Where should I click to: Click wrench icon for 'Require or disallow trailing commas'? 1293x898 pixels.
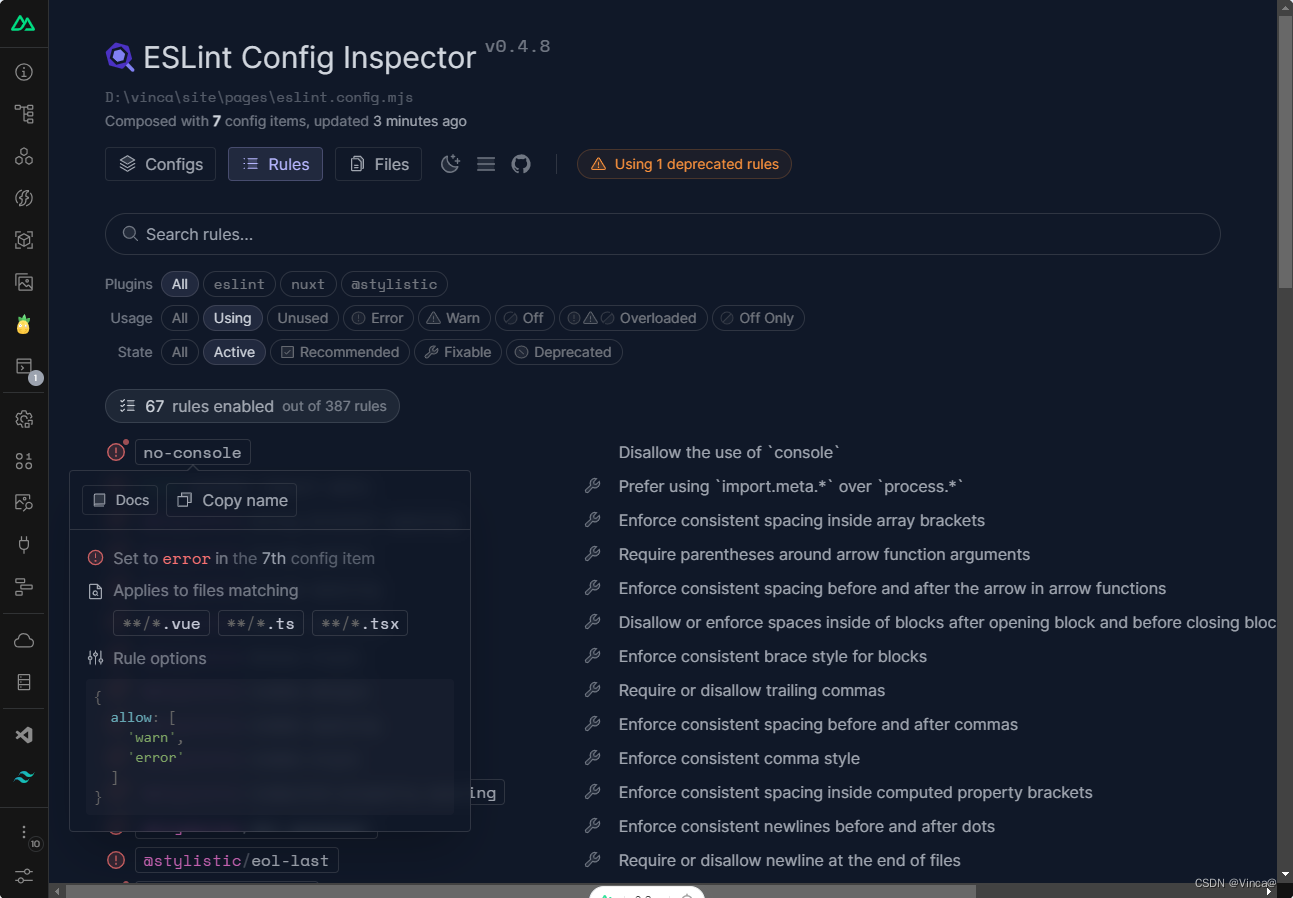click(x=592, y=690)
